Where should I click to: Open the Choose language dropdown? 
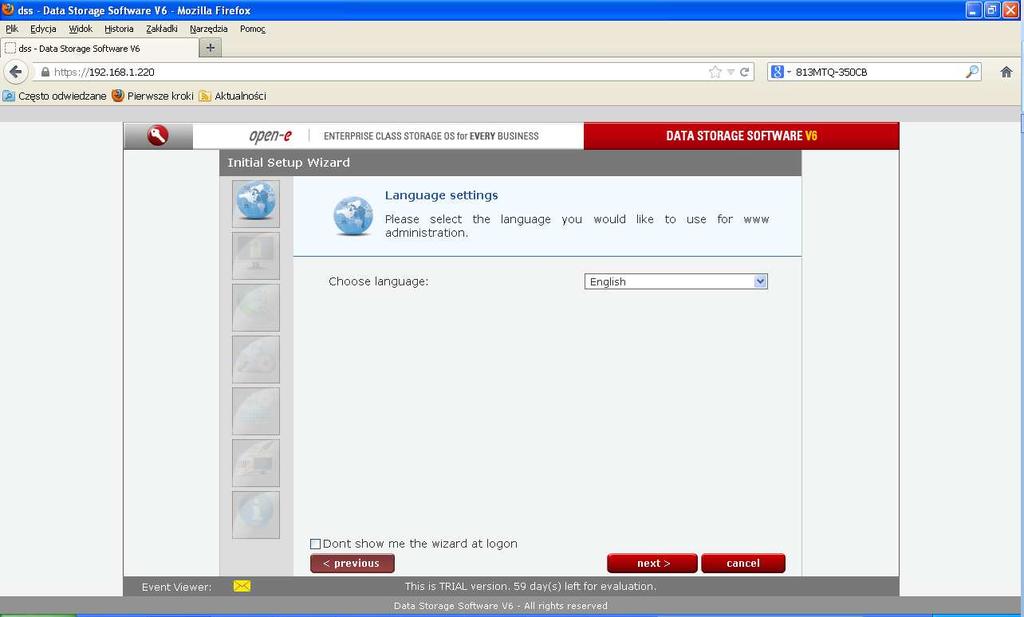pyautogui.click(x=676, y=281)
